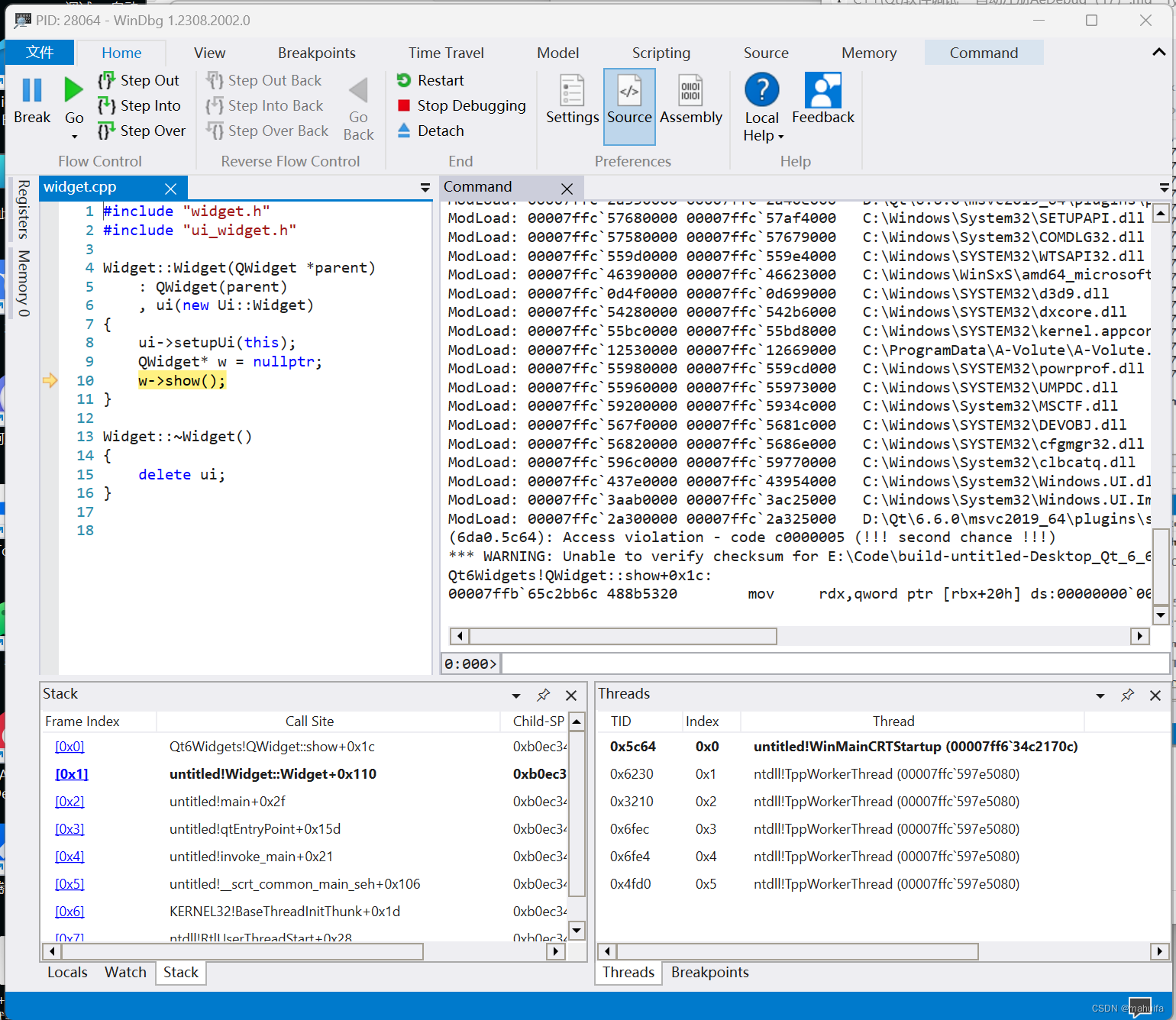Select stack frame [0x4]
Screen dimensions: 1176x1020
(x=69, y=857)
